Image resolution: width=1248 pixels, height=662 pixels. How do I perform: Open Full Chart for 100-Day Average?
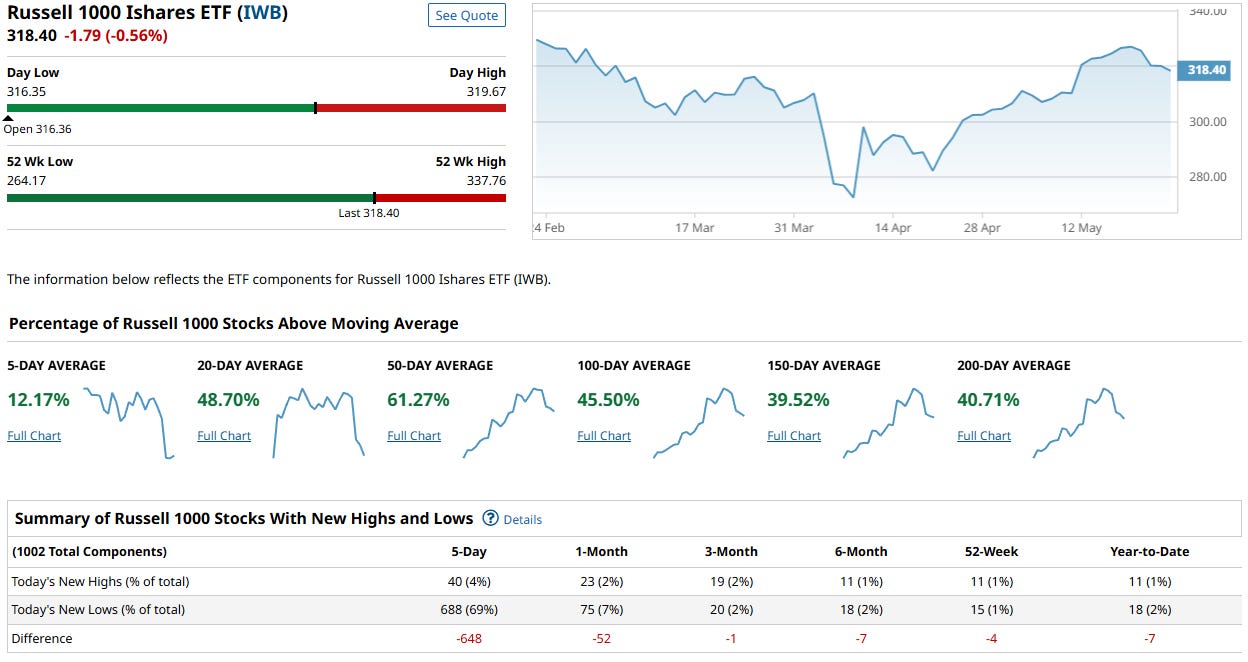click(x=604, y=436)
